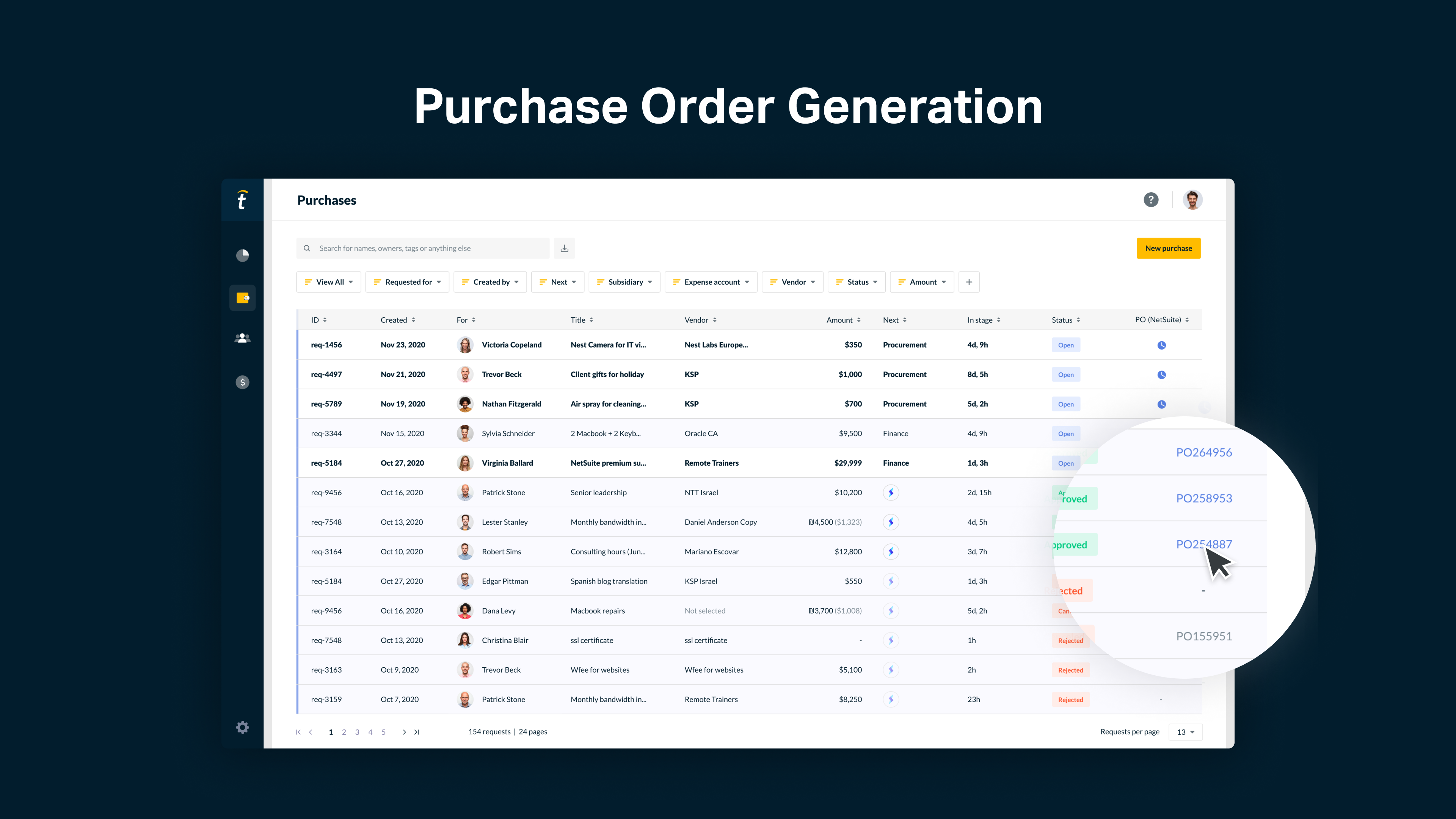
Task: Click the pending PO clock icon for req-1456
Action: tap(1161, 345)
